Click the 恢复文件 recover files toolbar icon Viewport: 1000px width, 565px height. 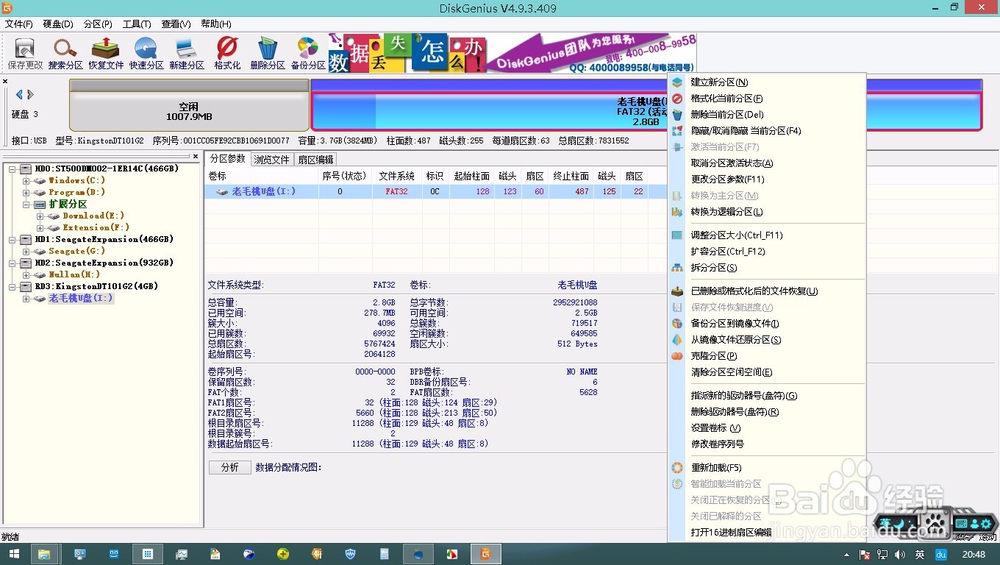pos(106,53)
